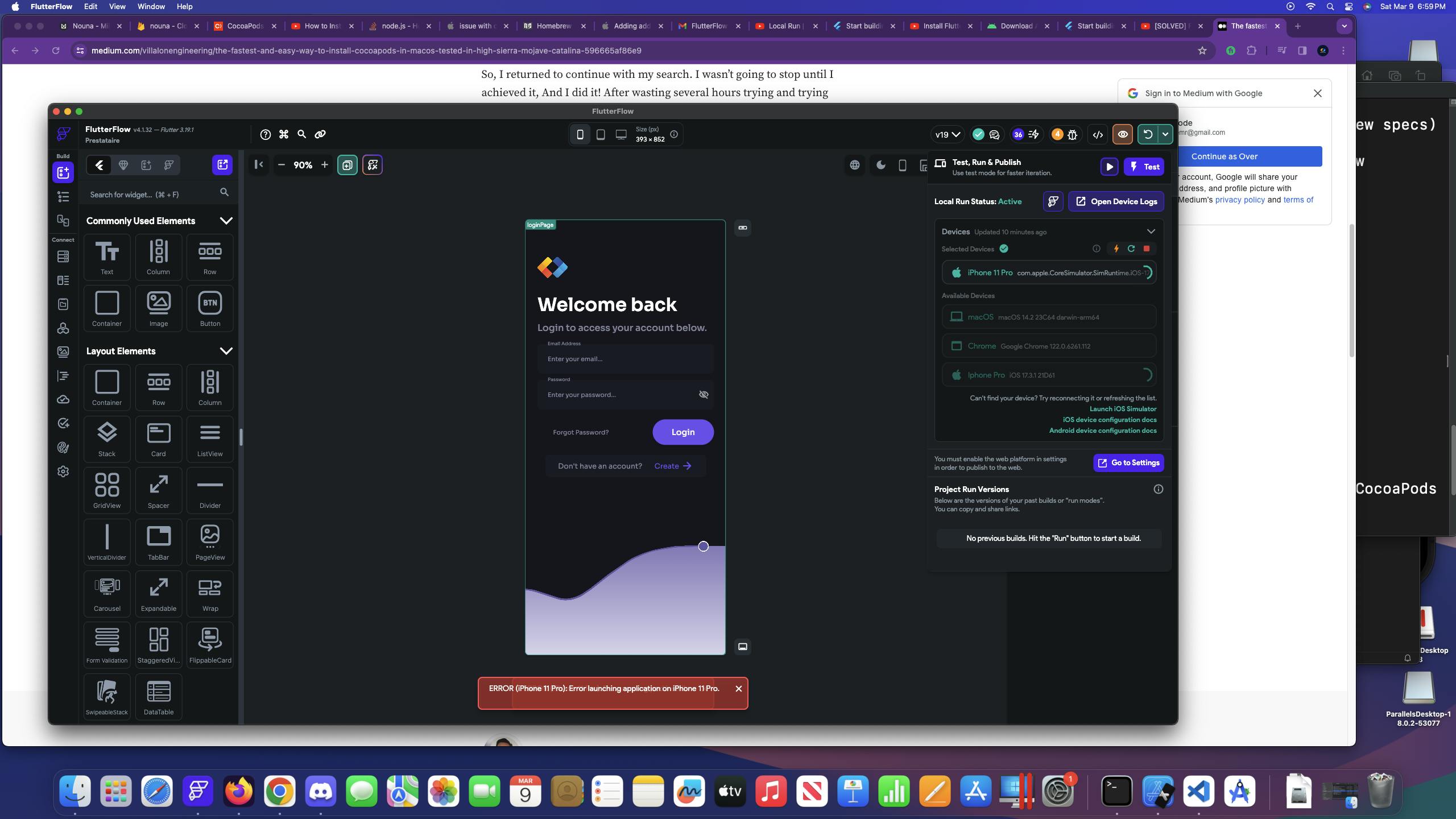Select the iPhone 11 Pro device
Viewport: 1456px width, 819px height.
coord(1049,272)
